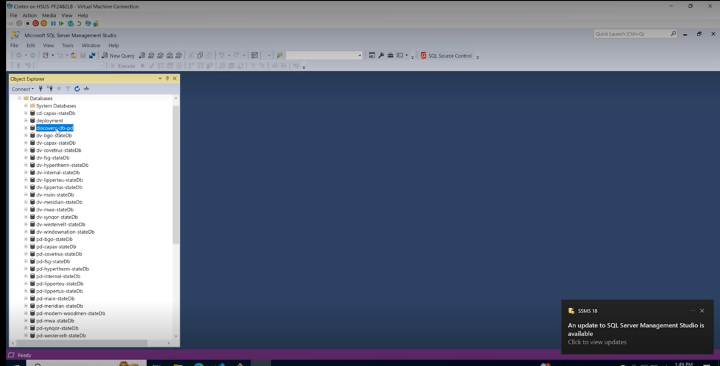Screen dimensions: 720x366
Task: Click the Revert icon in VM toolbar
Action: point(79,23)
